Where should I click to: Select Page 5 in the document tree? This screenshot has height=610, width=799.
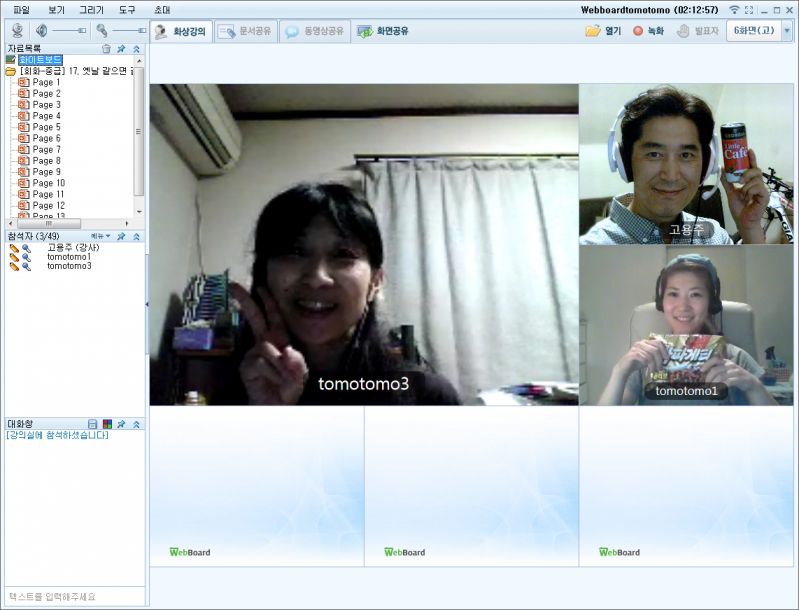pos(46,127)
